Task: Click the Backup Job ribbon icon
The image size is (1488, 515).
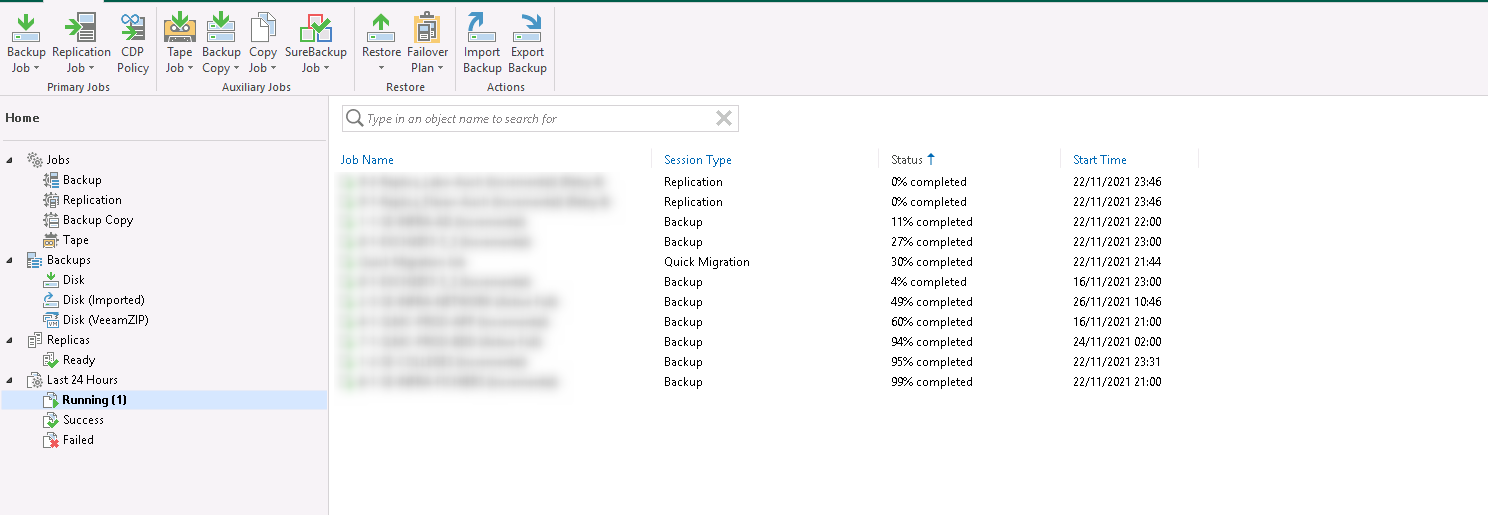Action: tap(26, 28)
